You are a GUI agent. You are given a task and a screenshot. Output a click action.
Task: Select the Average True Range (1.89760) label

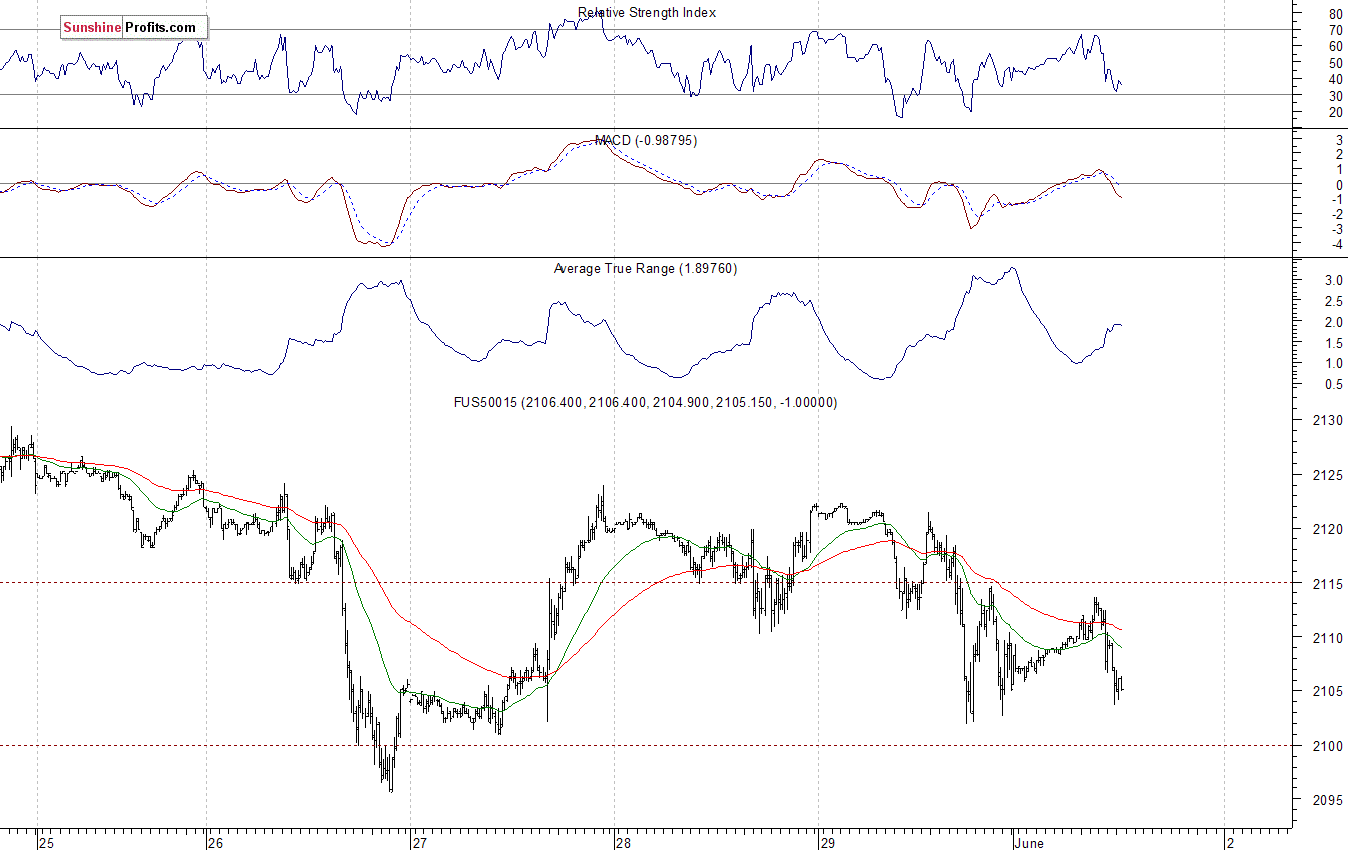click(x=645, y=269)
